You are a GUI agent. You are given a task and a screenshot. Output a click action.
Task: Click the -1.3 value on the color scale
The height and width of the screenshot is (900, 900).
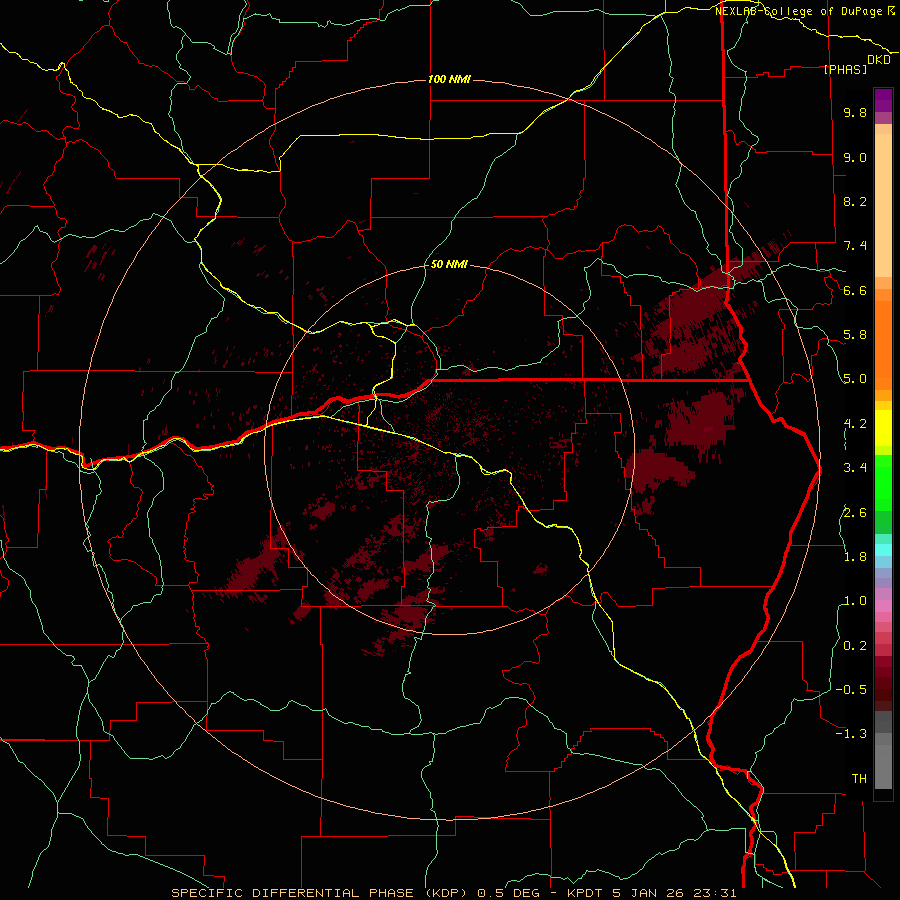tap(851, 734)
